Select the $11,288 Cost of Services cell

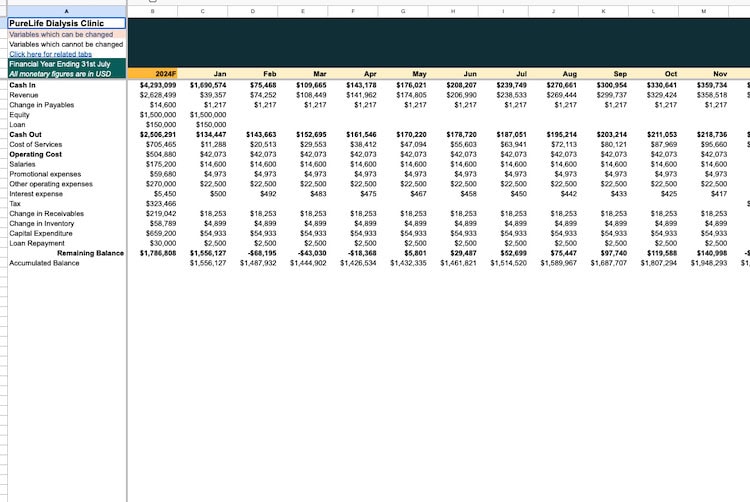[x=202, y=144]
